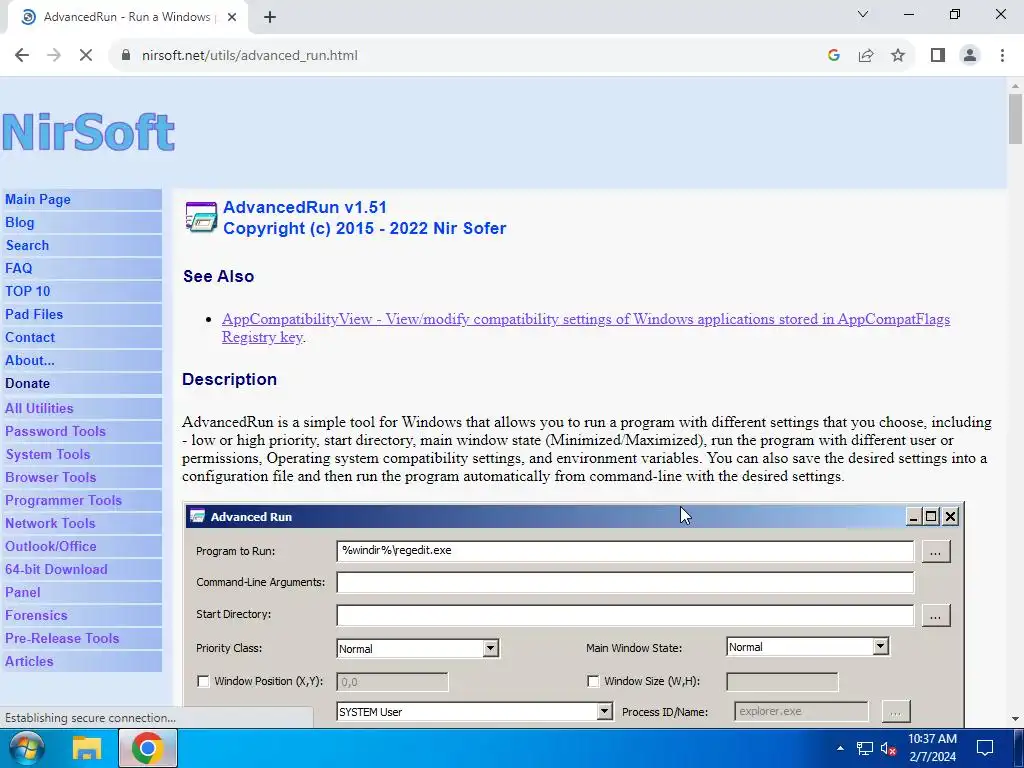Go back using the browser back arrow
This screenshot has height=768, width=1024.
point(22,56)
